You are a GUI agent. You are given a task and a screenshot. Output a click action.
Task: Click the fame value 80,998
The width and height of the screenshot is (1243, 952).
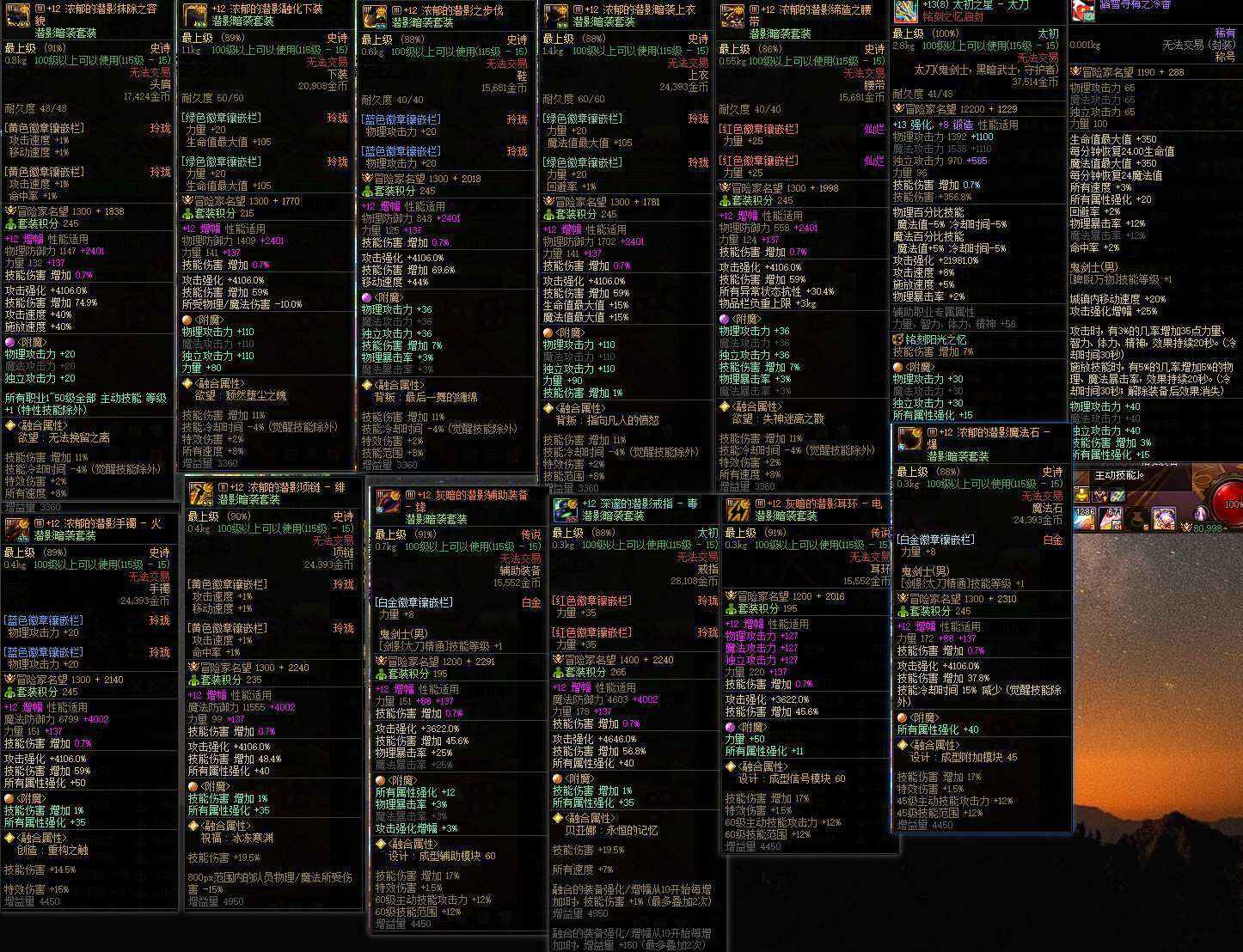1207,528
